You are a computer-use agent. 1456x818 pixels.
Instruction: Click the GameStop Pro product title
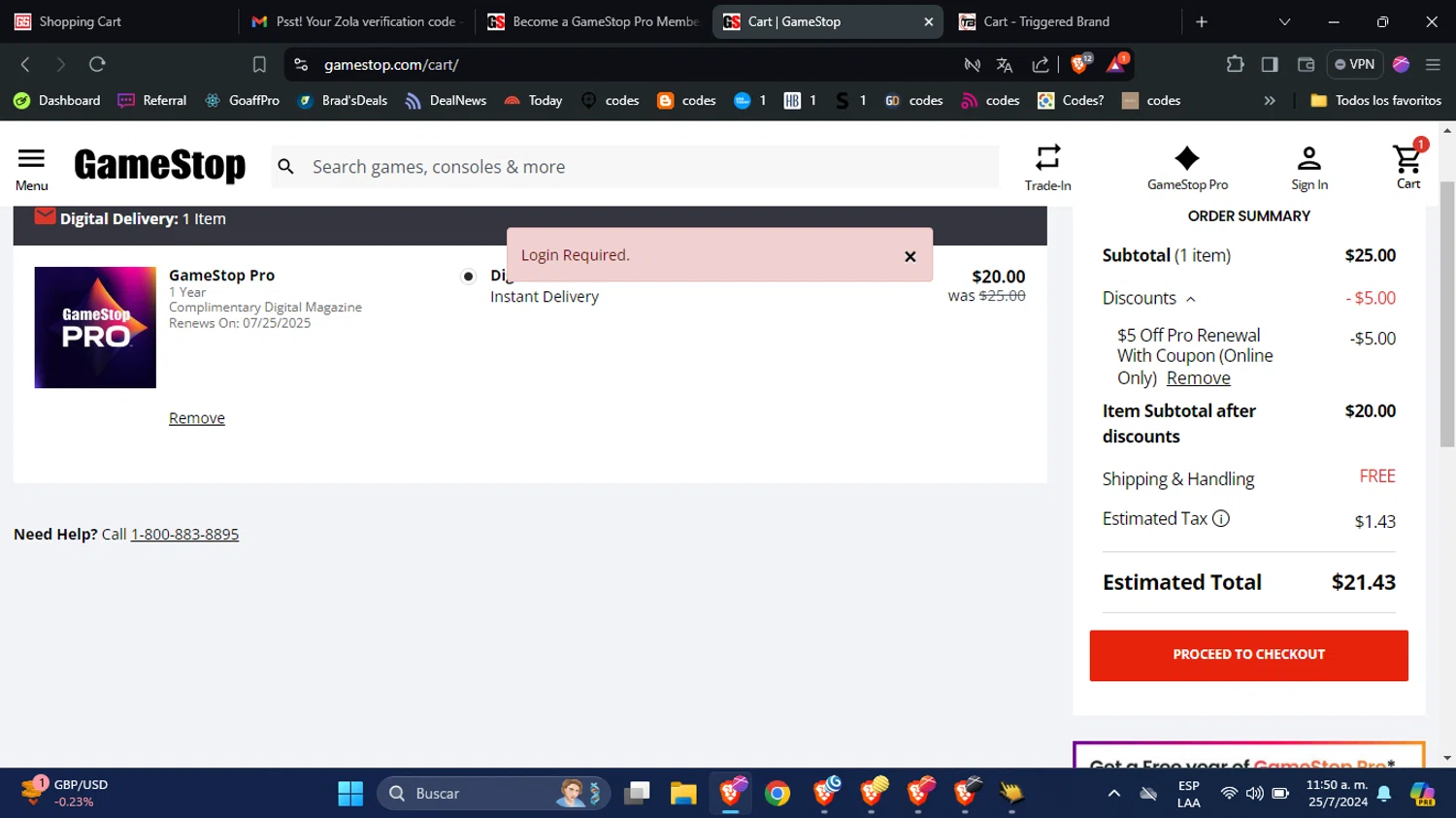click(221, 276)
